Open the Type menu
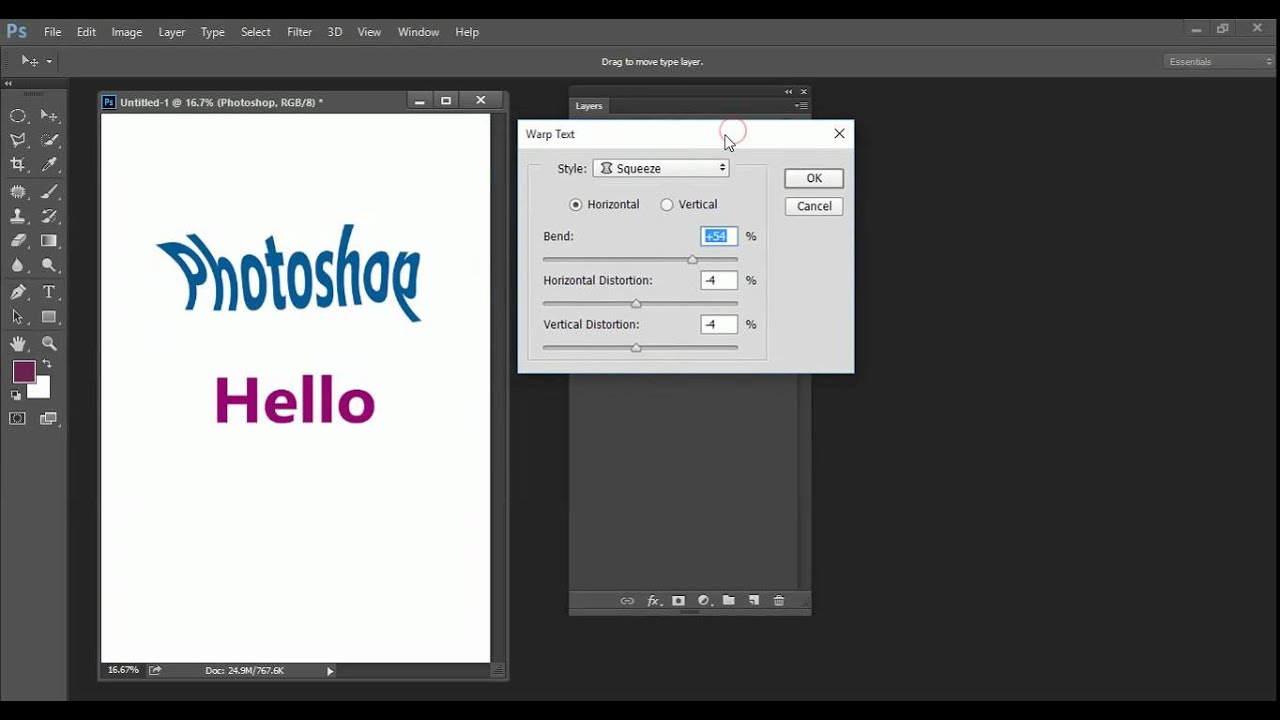This screenshot has height=720, width=1280. (212, 32)
